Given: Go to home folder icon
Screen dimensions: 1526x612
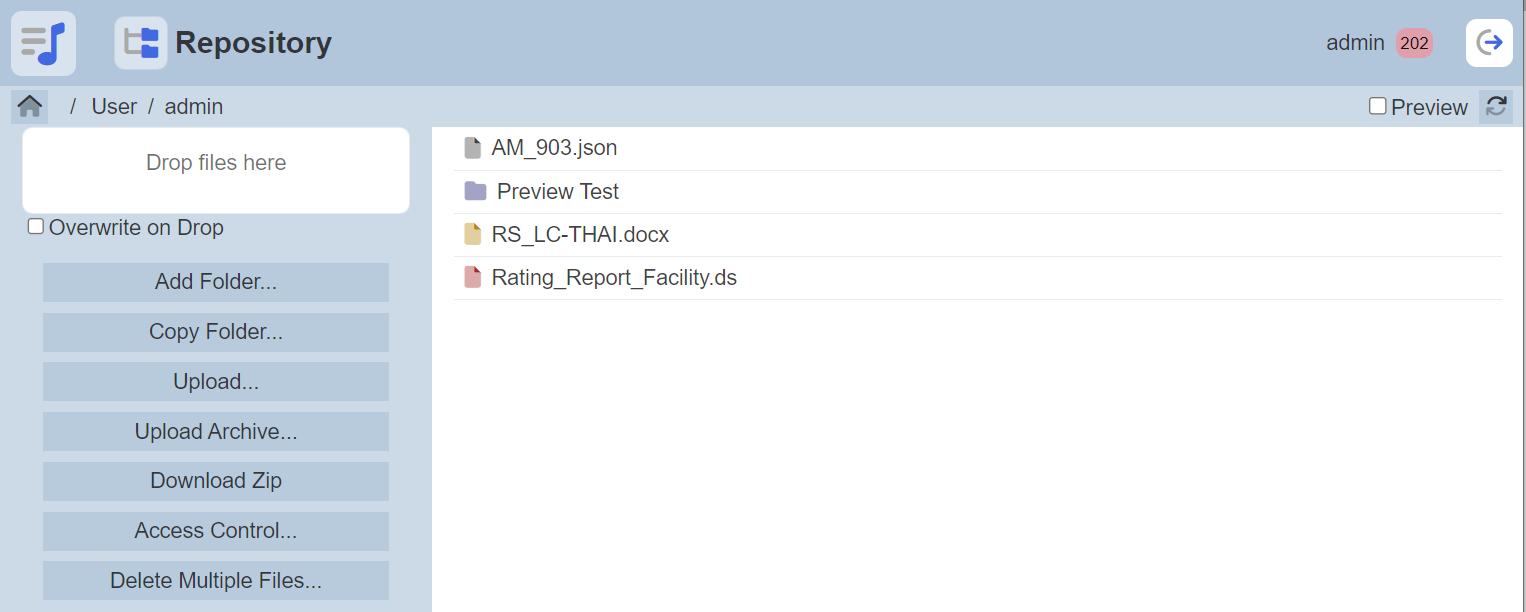Looking at the screenshot, I should click(30, 106).
